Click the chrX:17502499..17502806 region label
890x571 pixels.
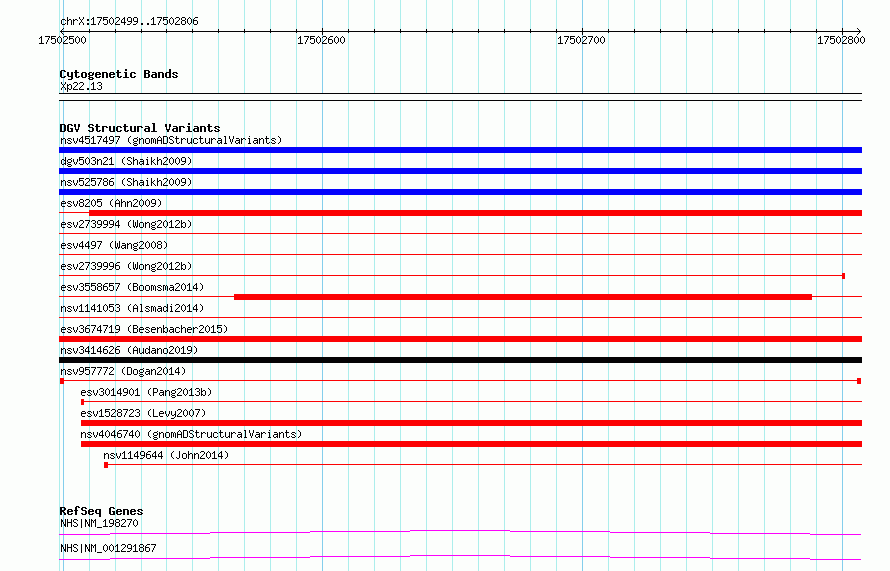(129, 22)
